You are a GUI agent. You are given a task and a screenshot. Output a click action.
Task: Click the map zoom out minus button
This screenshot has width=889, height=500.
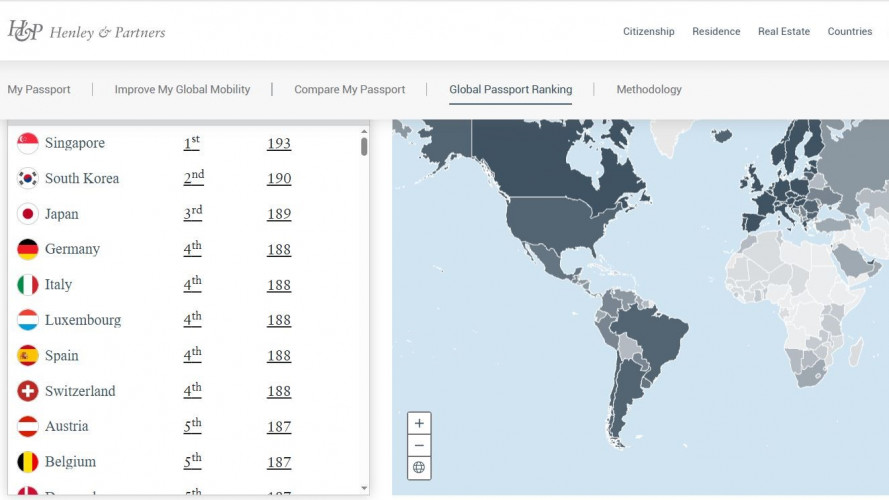[419, 446]
